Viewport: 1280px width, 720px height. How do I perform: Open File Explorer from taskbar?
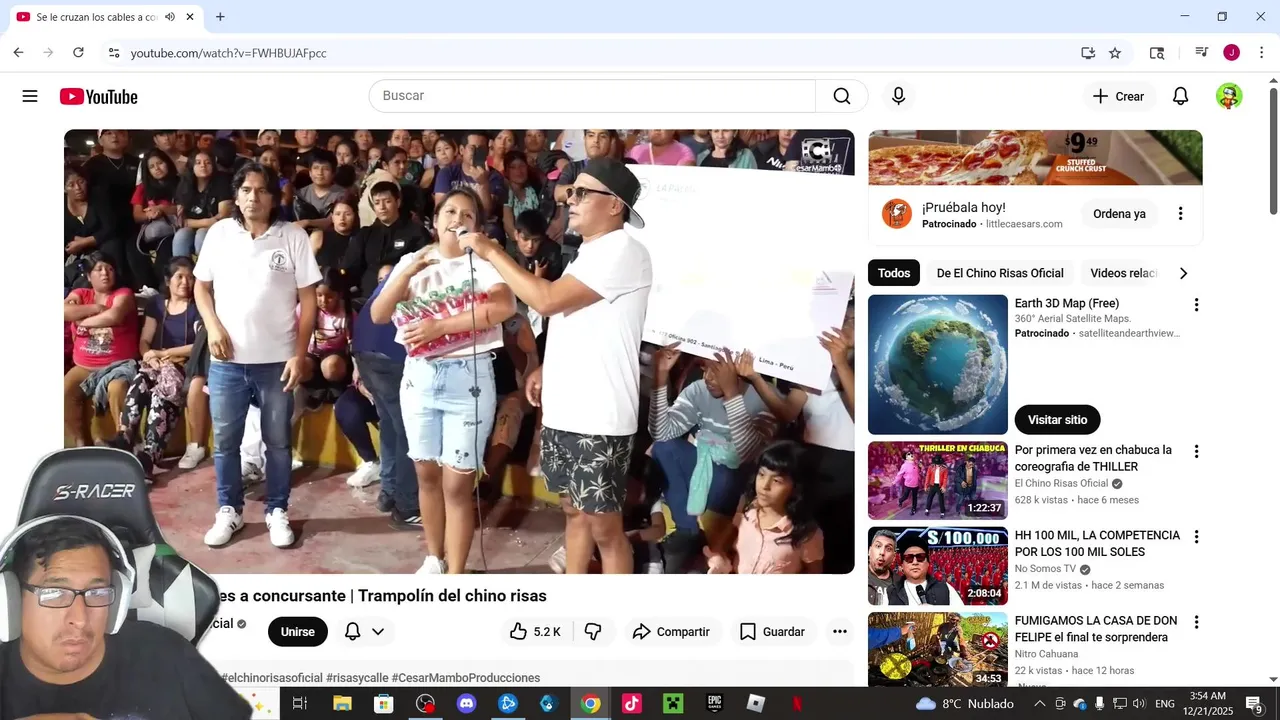pos(342,704)
